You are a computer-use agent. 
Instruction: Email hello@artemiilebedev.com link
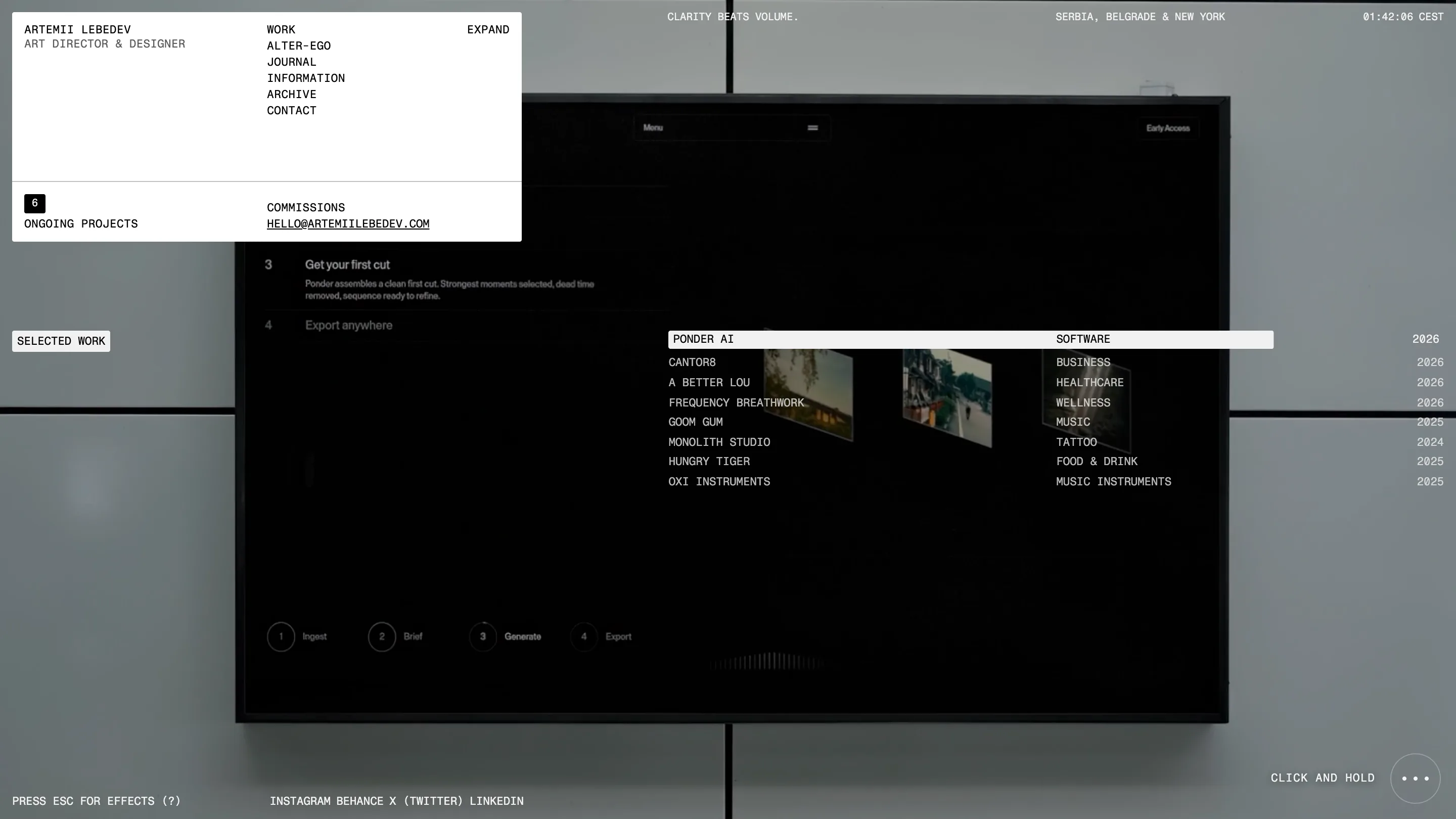point(348,224)
